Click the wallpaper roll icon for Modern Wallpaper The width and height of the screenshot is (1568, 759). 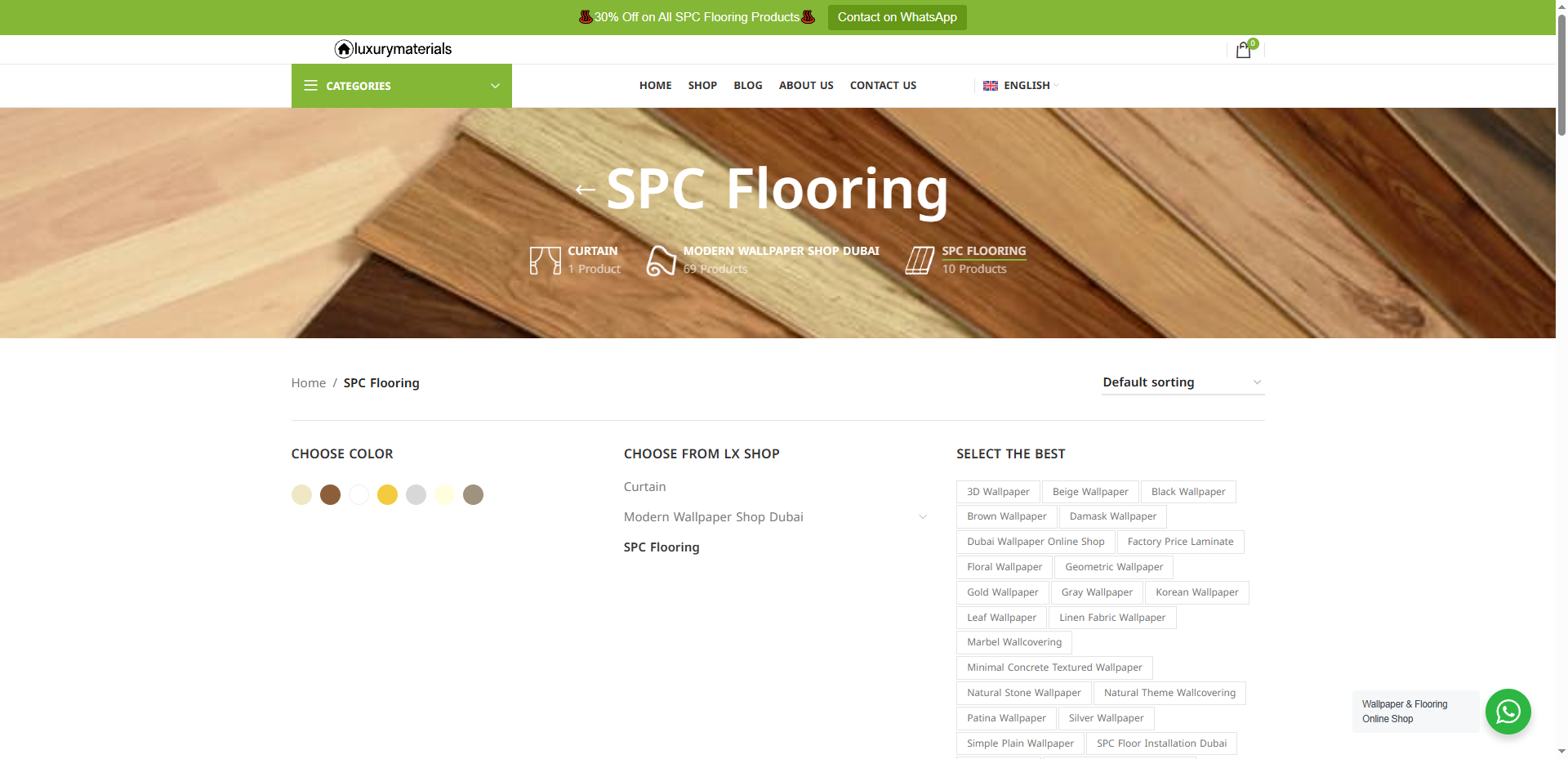(660, 259)
